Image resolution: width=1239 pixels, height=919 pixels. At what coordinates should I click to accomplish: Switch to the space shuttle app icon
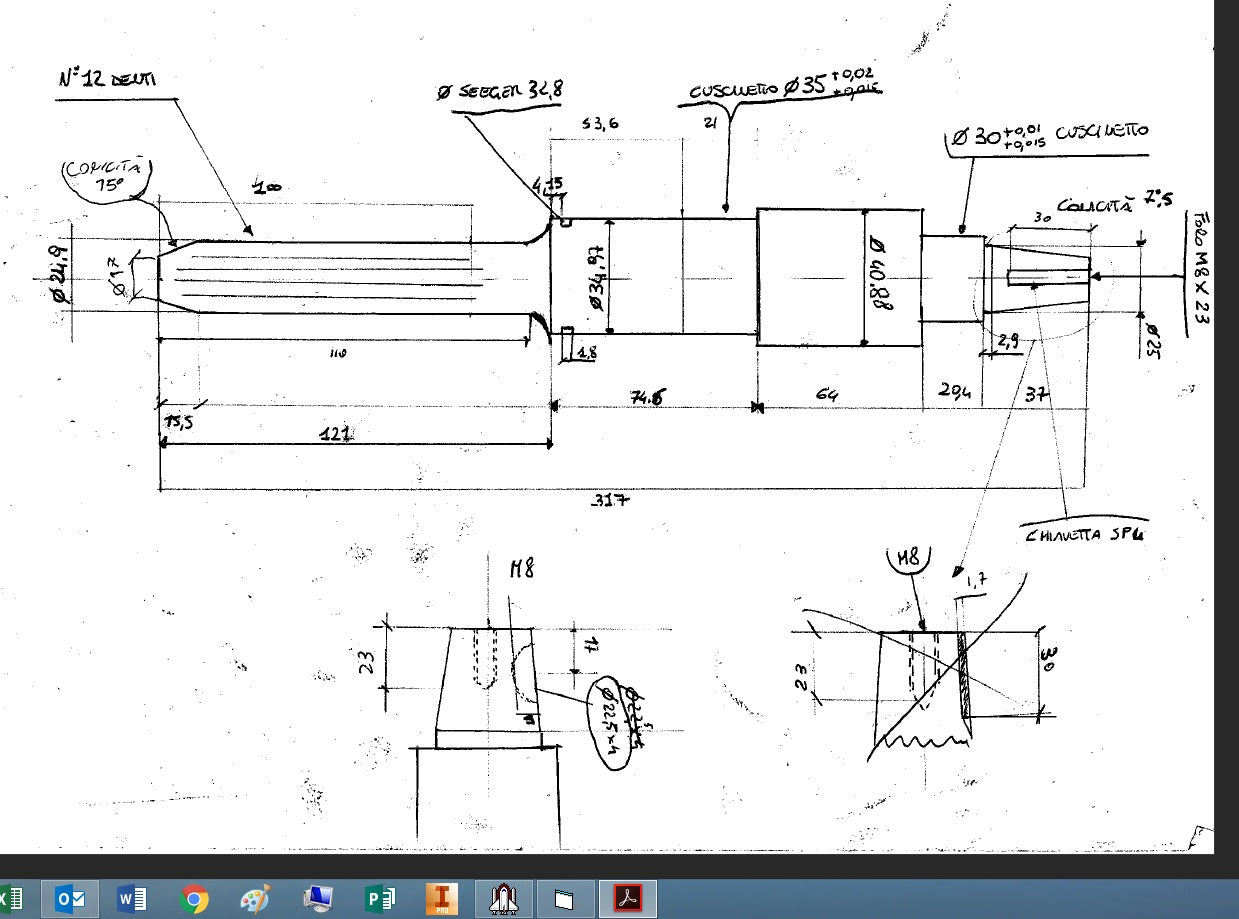click(503, 899)
